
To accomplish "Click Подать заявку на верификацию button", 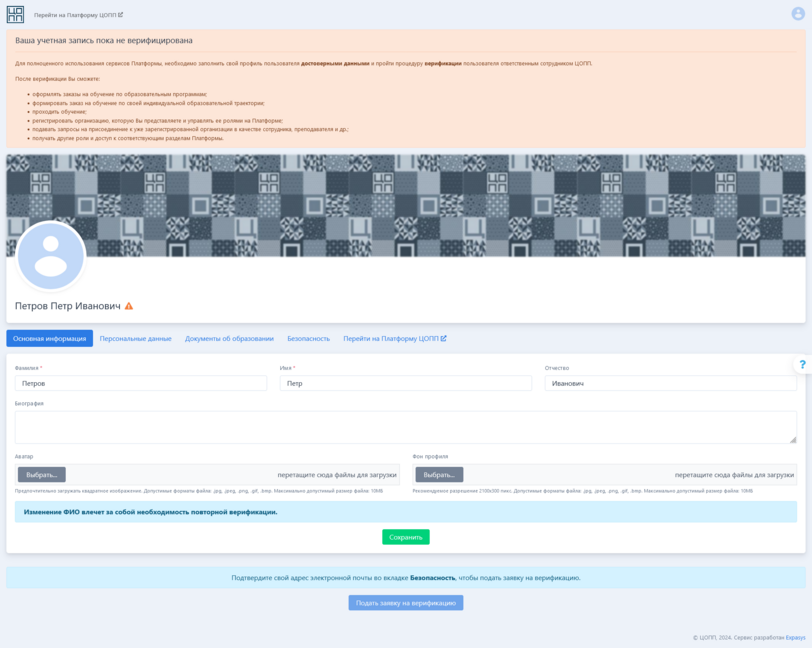I will point(405,603).
